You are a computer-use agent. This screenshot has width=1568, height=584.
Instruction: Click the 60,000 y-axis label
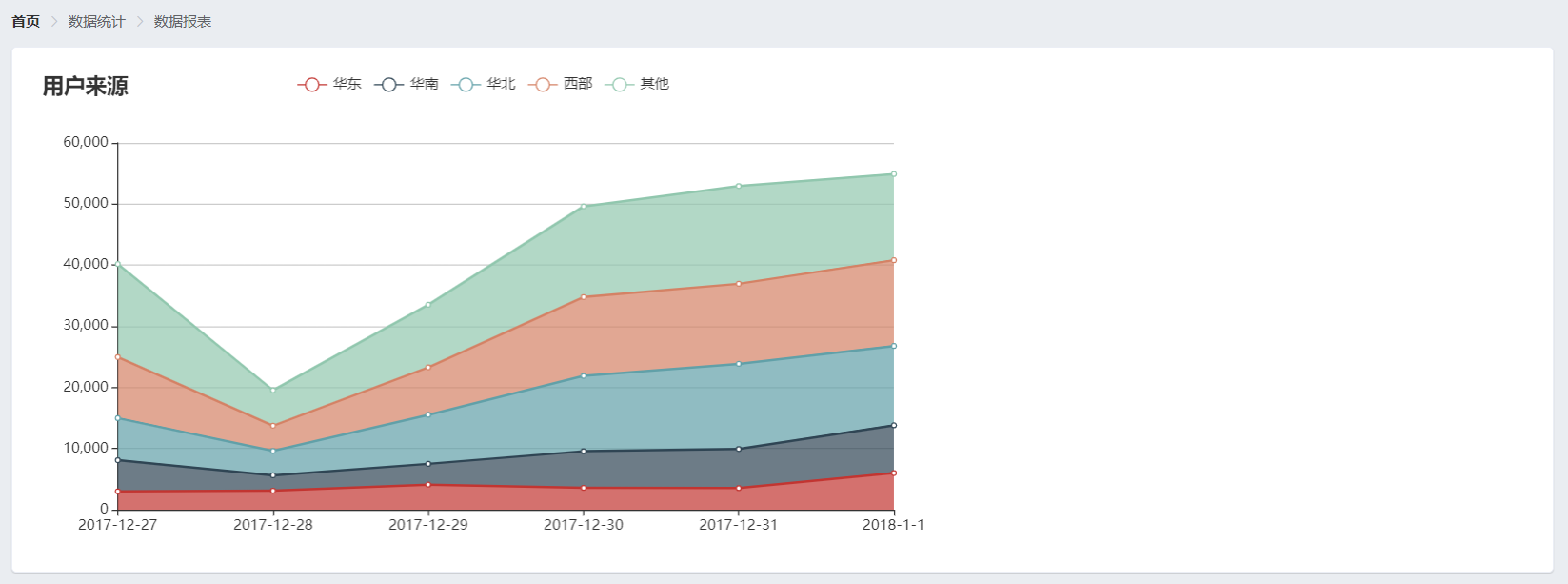point(86,142)
